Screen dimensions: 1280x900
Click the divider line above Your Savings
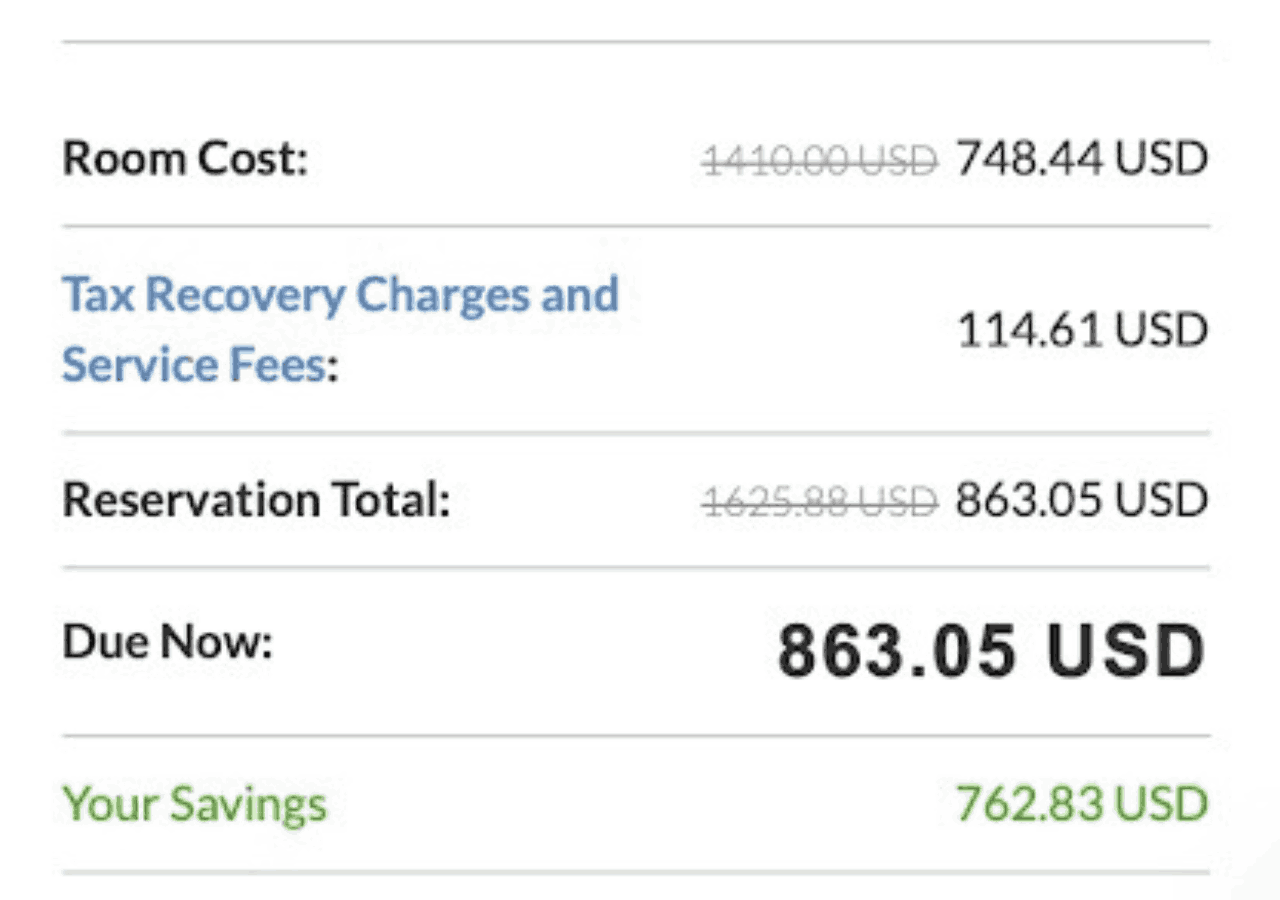coord(635,736)
